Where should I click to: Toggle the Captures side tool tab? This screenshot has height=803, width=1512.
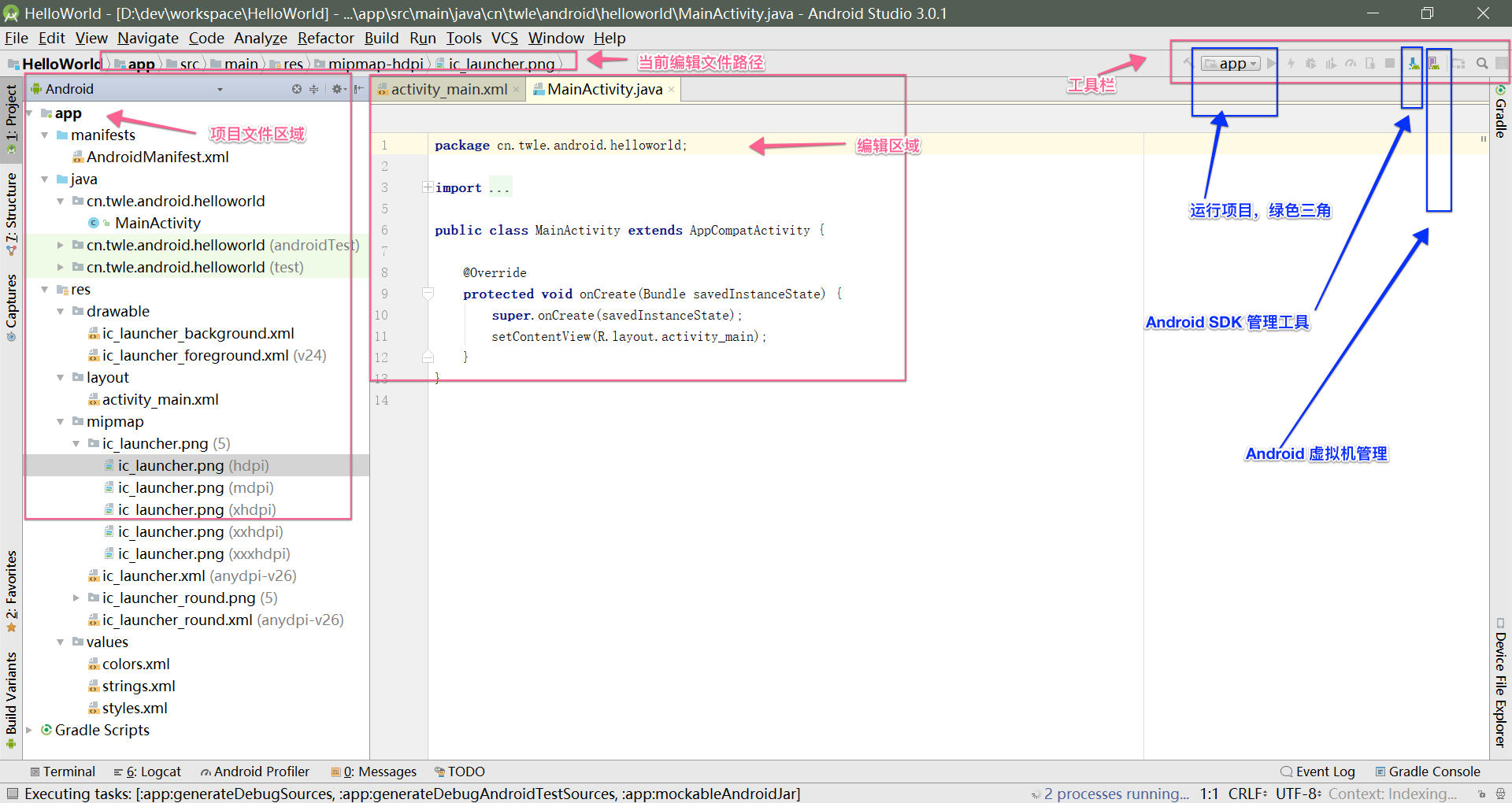(x=11, y=307)
